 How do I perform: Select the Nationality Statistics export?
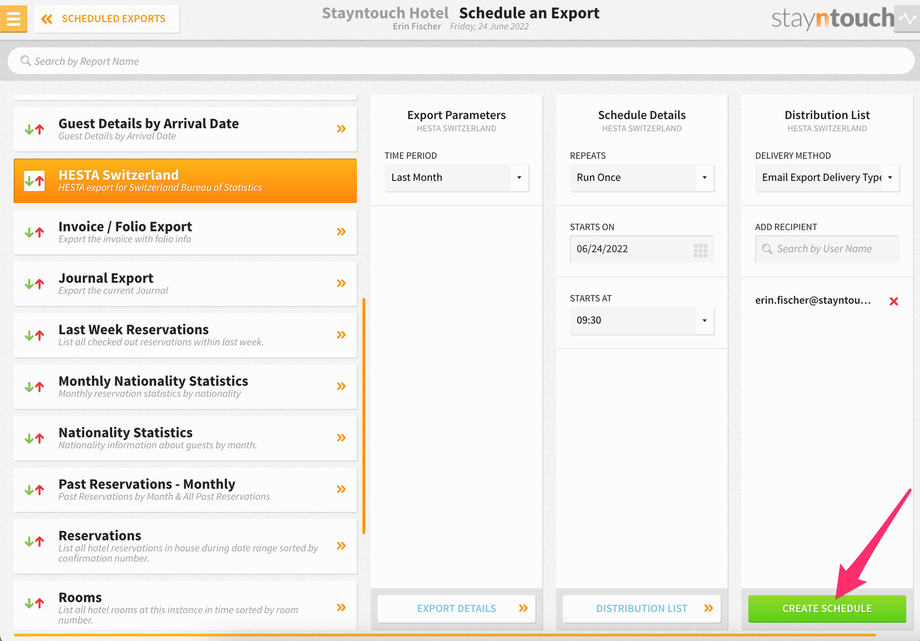(185, 438)
